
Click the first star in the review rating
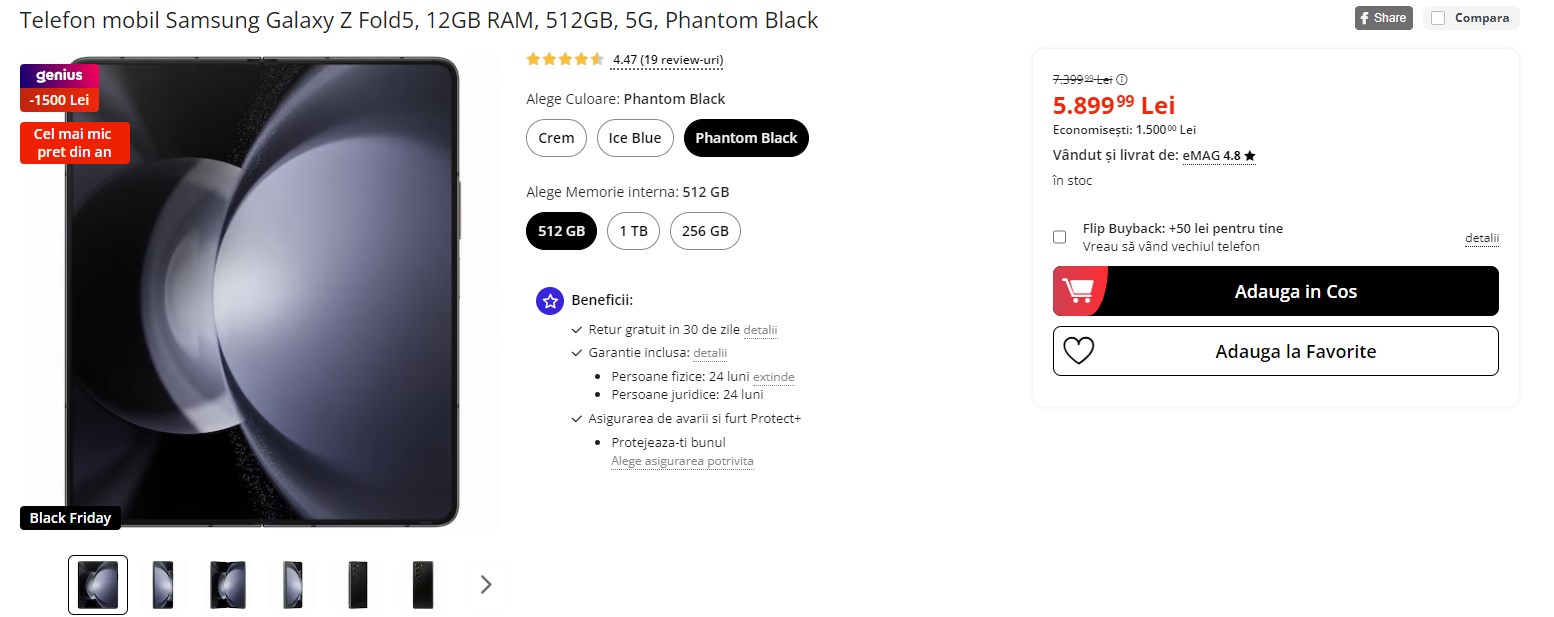(x=533, y=59)
